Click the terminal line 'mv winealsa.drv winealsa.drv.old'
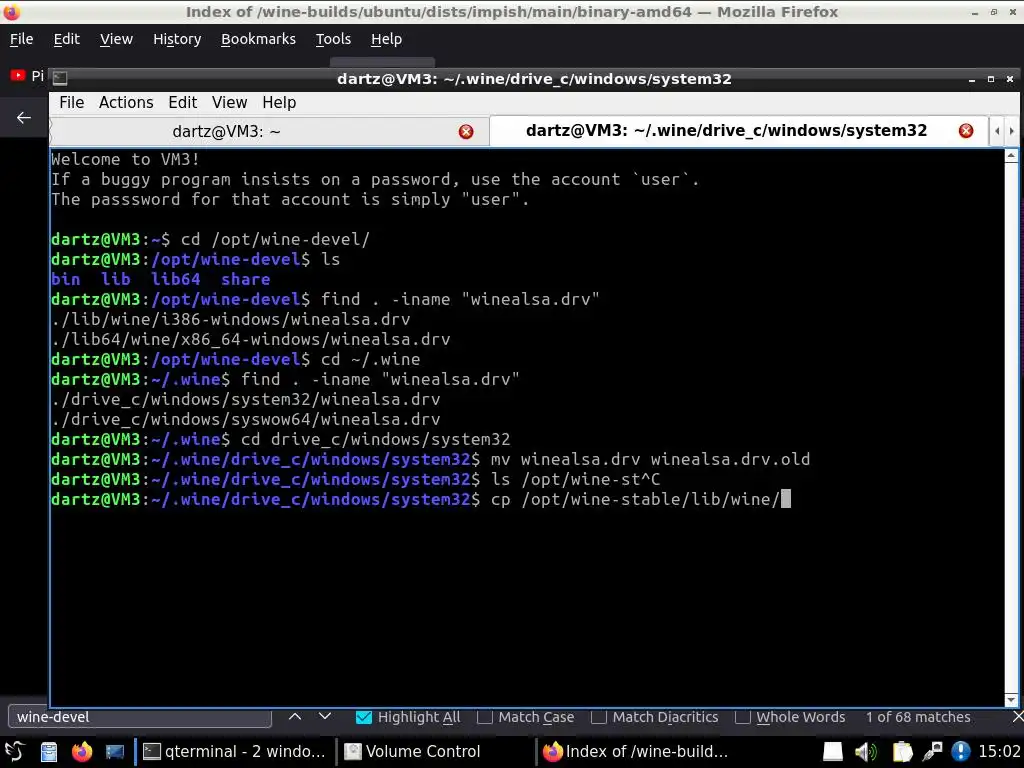Screen dimensions: 1024x768 click(650, 460)
